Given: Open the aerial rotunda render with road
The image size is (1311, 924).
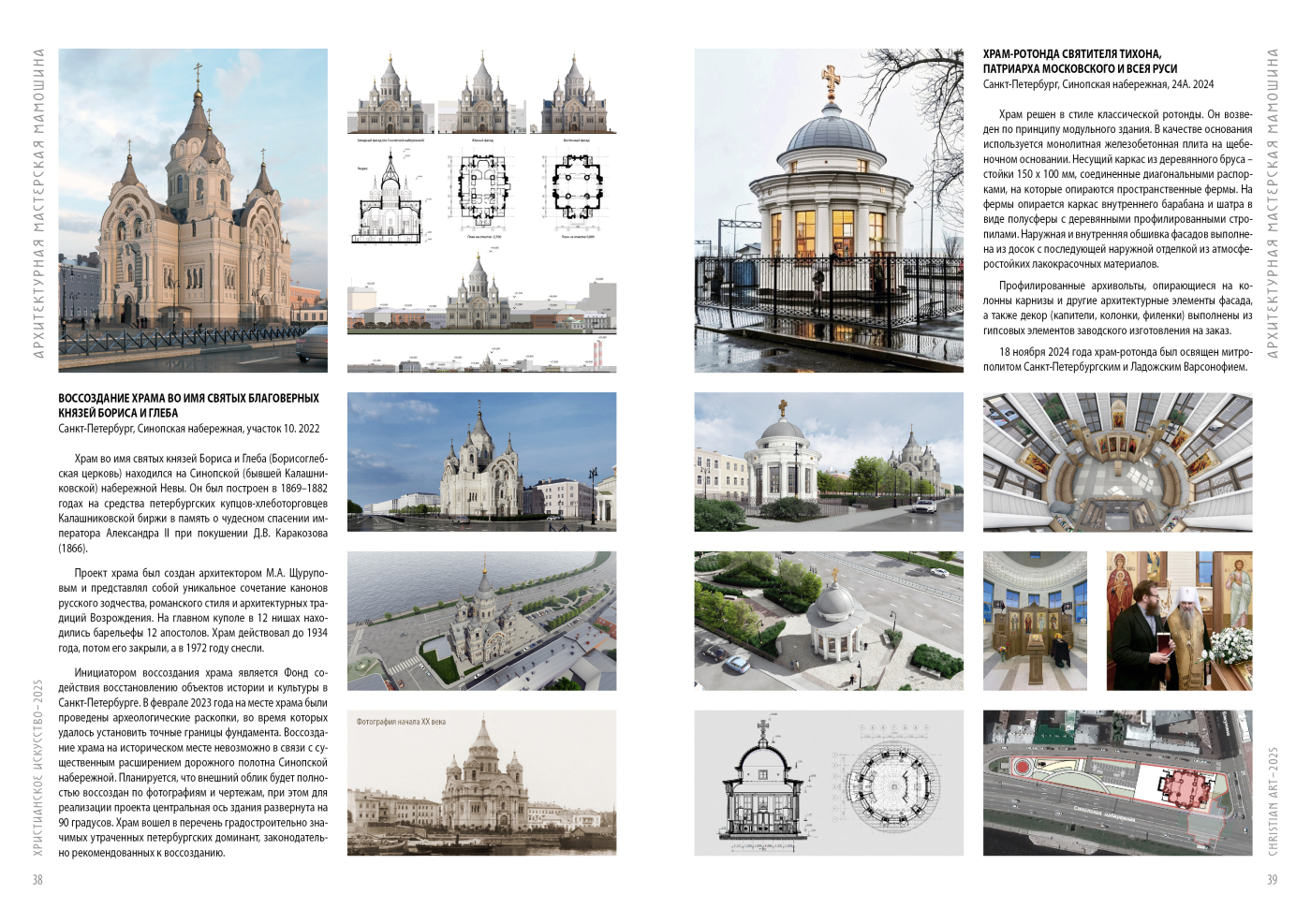Looking at the screenshot, I should click(x=829, y=621).
